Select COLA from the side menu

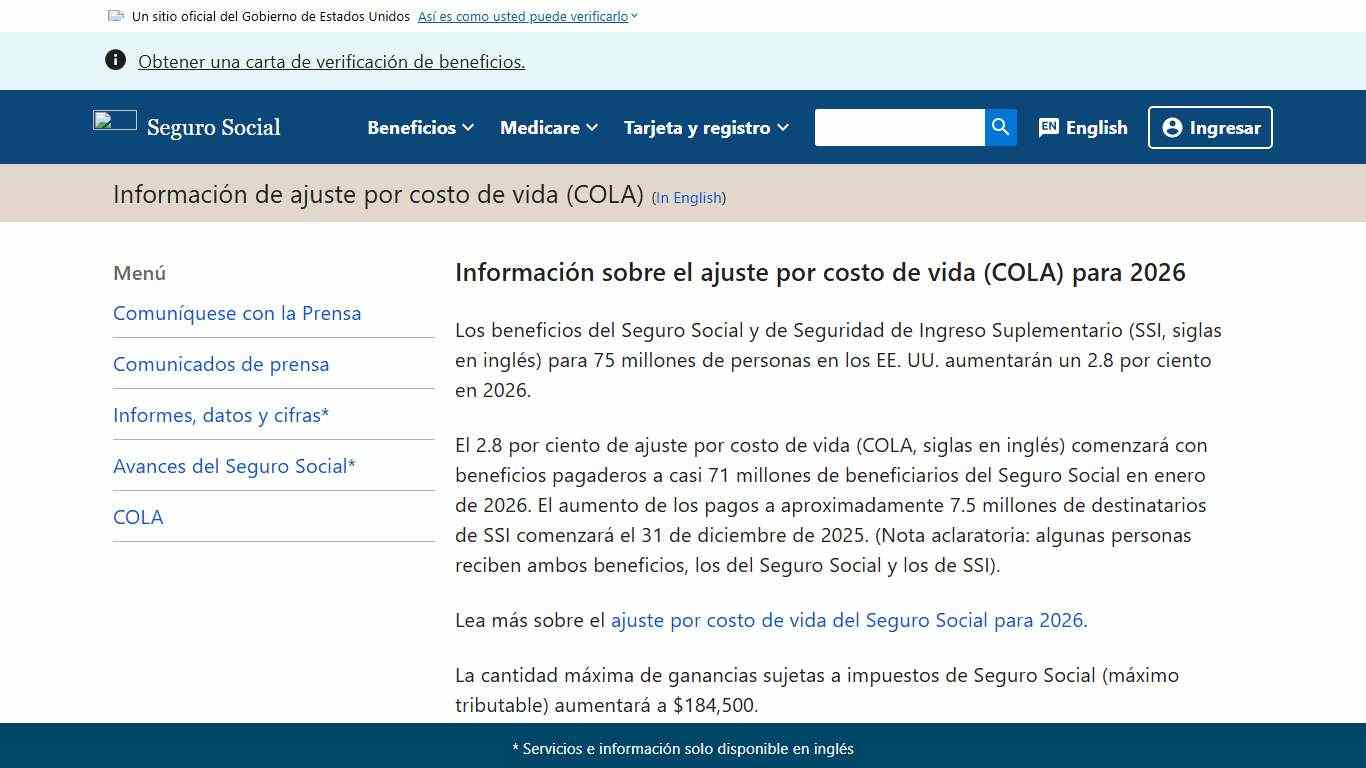click(x=138, y=516)
